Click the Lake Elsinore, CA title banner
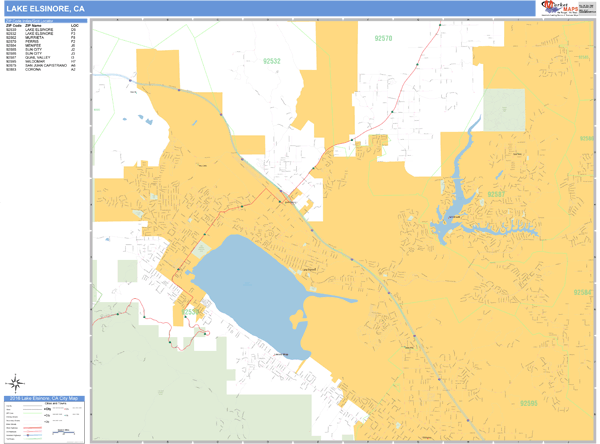This screenshot has width=600, height=444. [45, 8]
